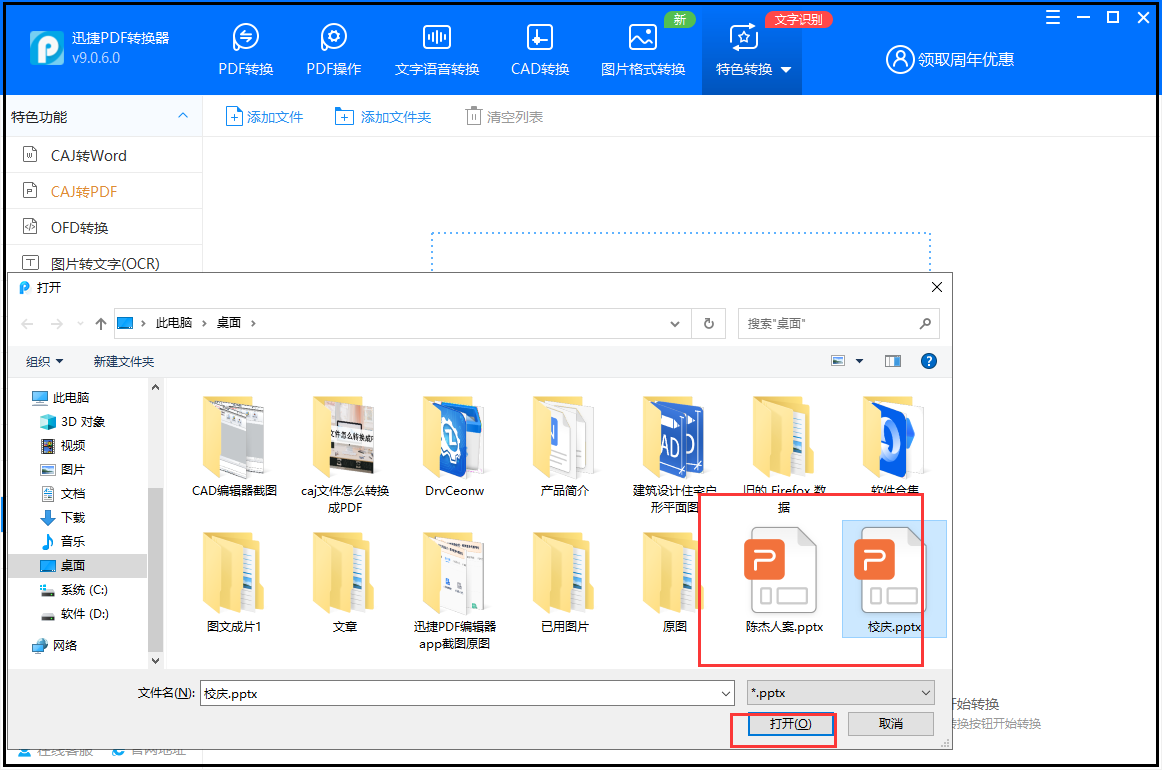
Task: Expand the address bar history dropdown
Action: tap(674, 324)
